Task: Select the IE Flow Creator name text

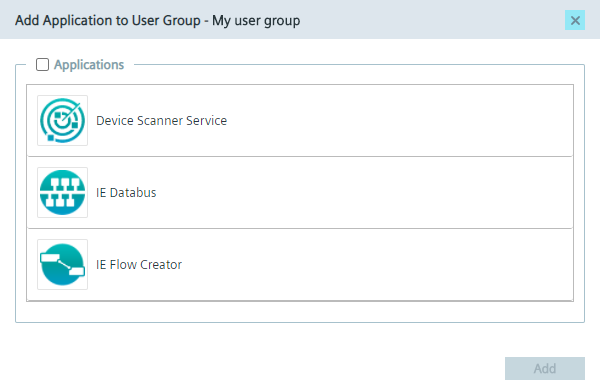Action: 139,265
